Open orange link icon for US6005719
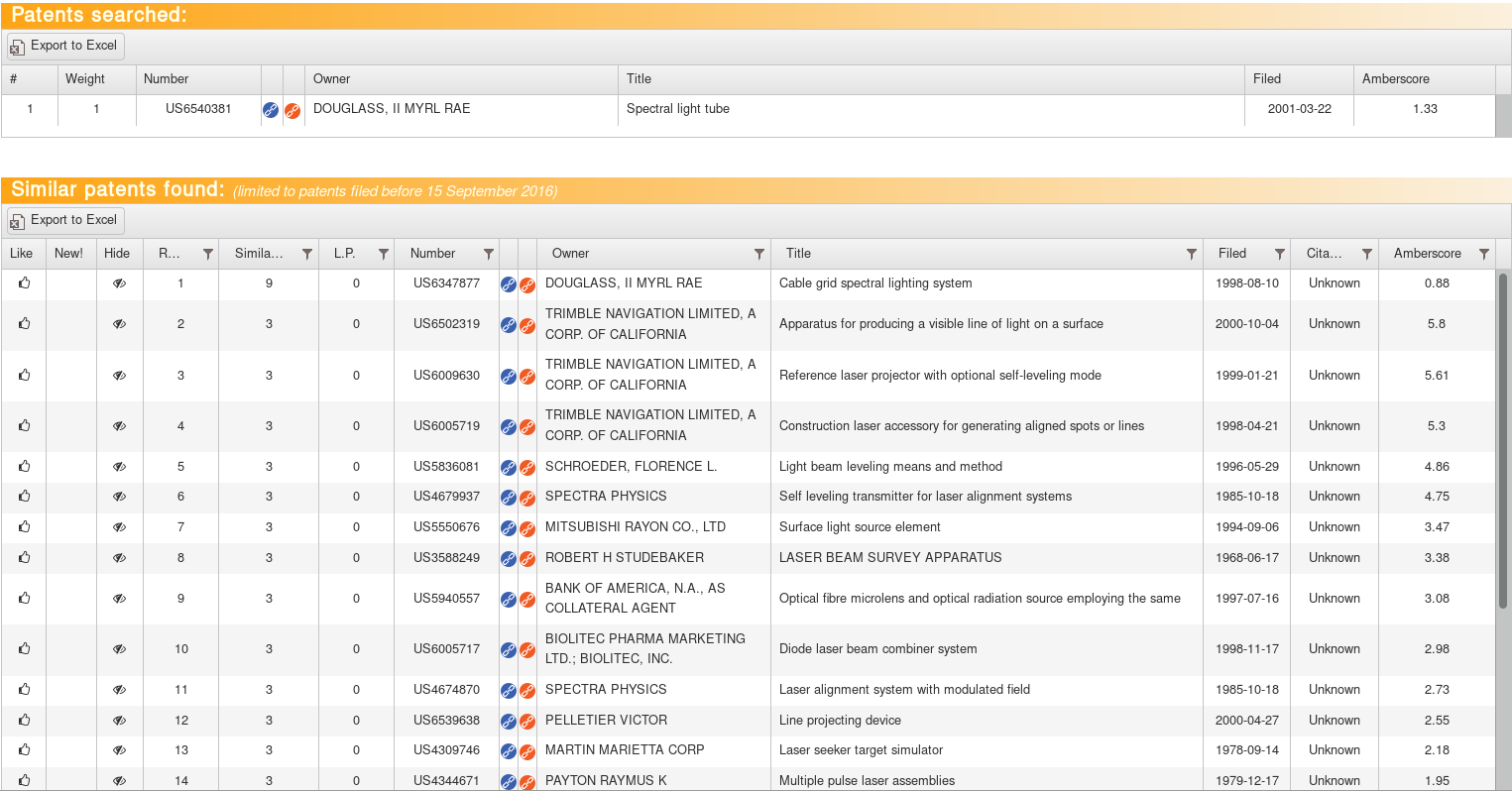The height and width of the screenshot is (791, 1512). [x=527, y=427]
